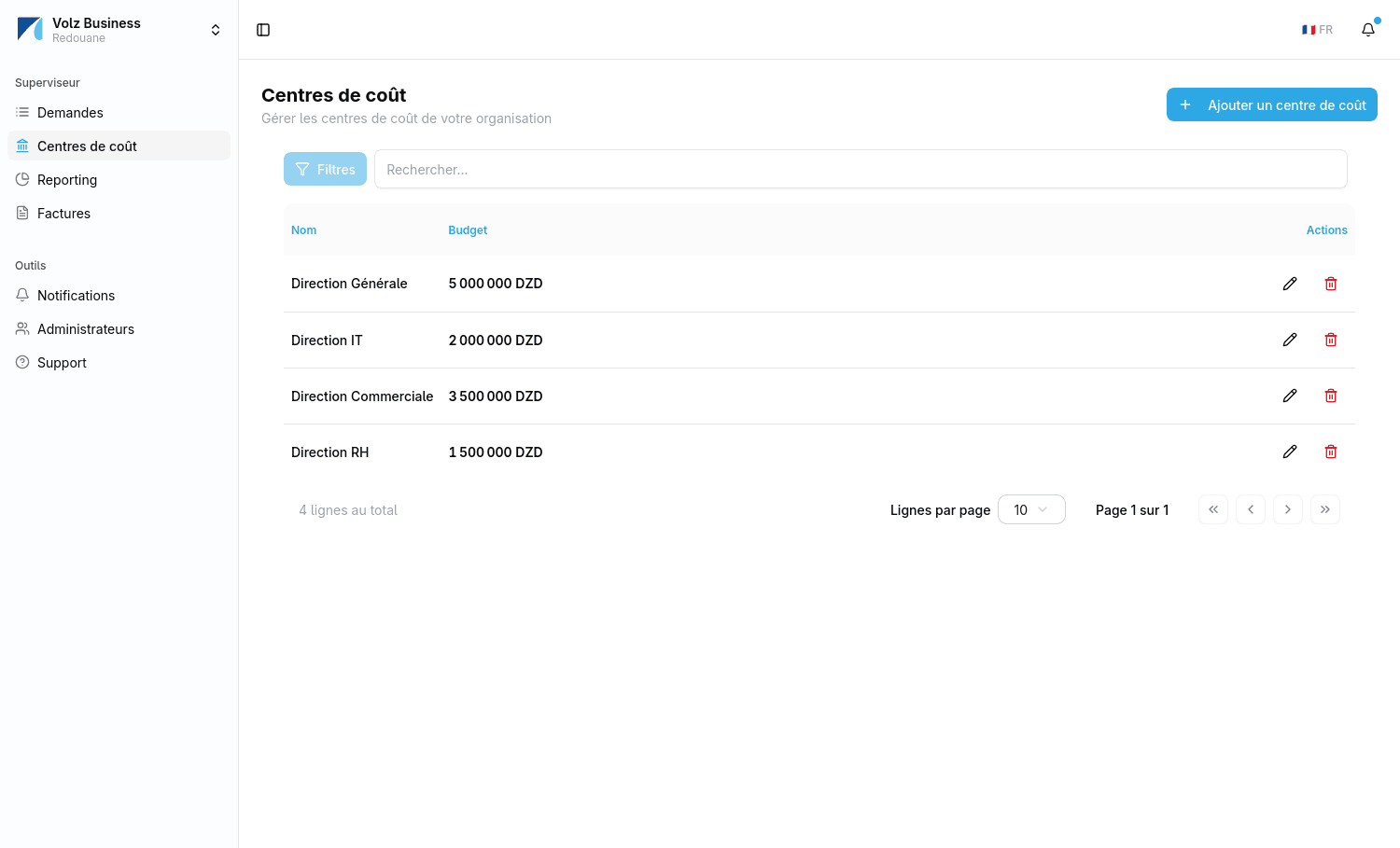Screen dimensions: 1400x848
Task: Click the Actions column header
Action: [1326, 230]
